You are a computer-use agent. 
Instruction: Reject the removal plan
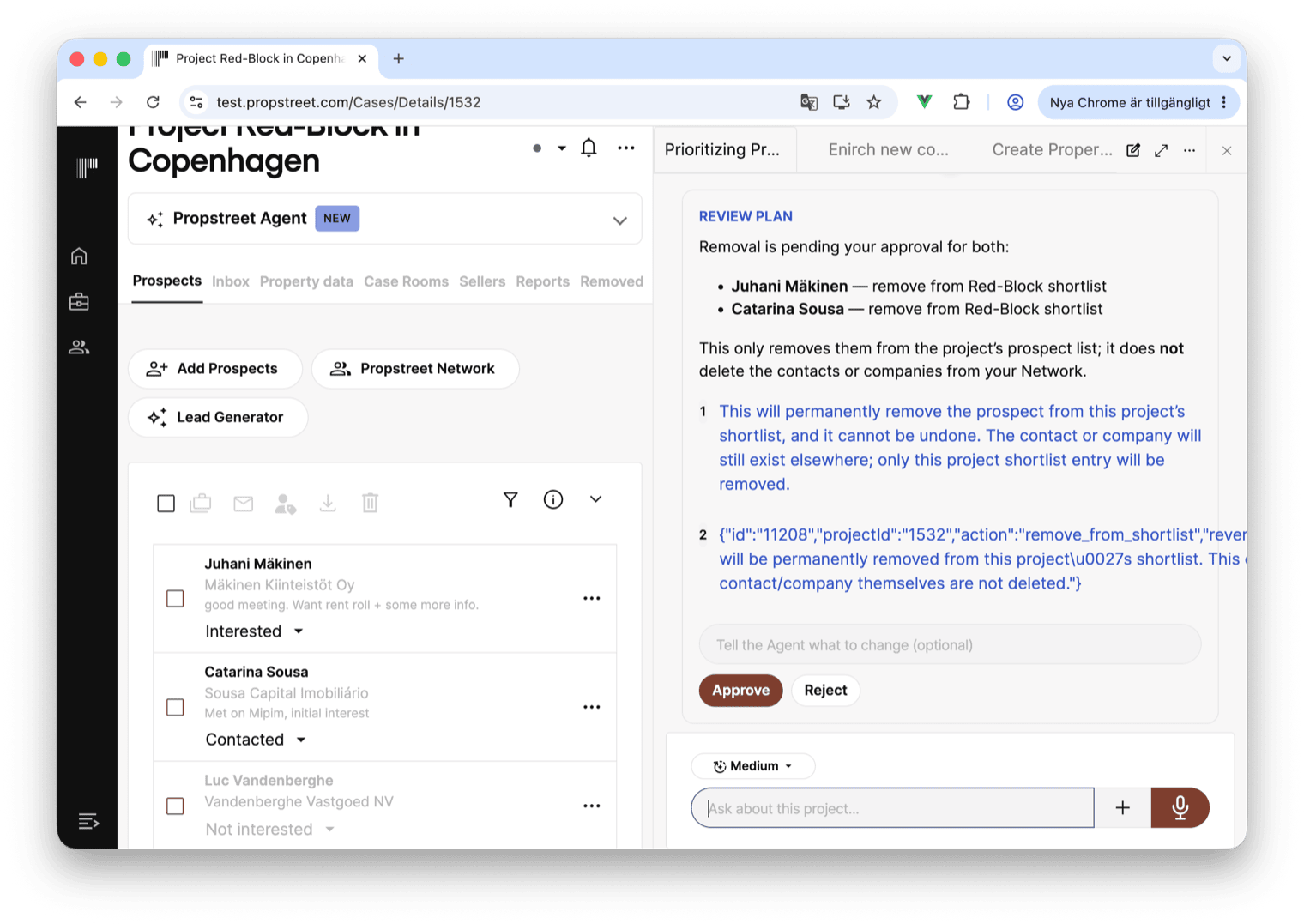(x=825, y=690)
